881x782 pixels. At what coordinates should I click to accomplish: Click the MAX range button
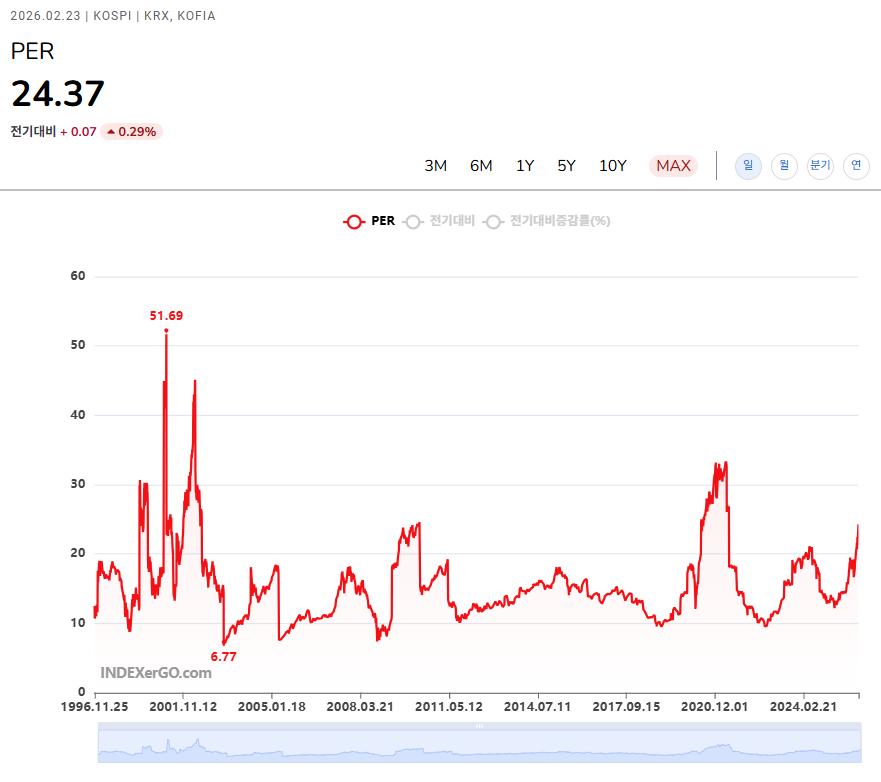673,166
